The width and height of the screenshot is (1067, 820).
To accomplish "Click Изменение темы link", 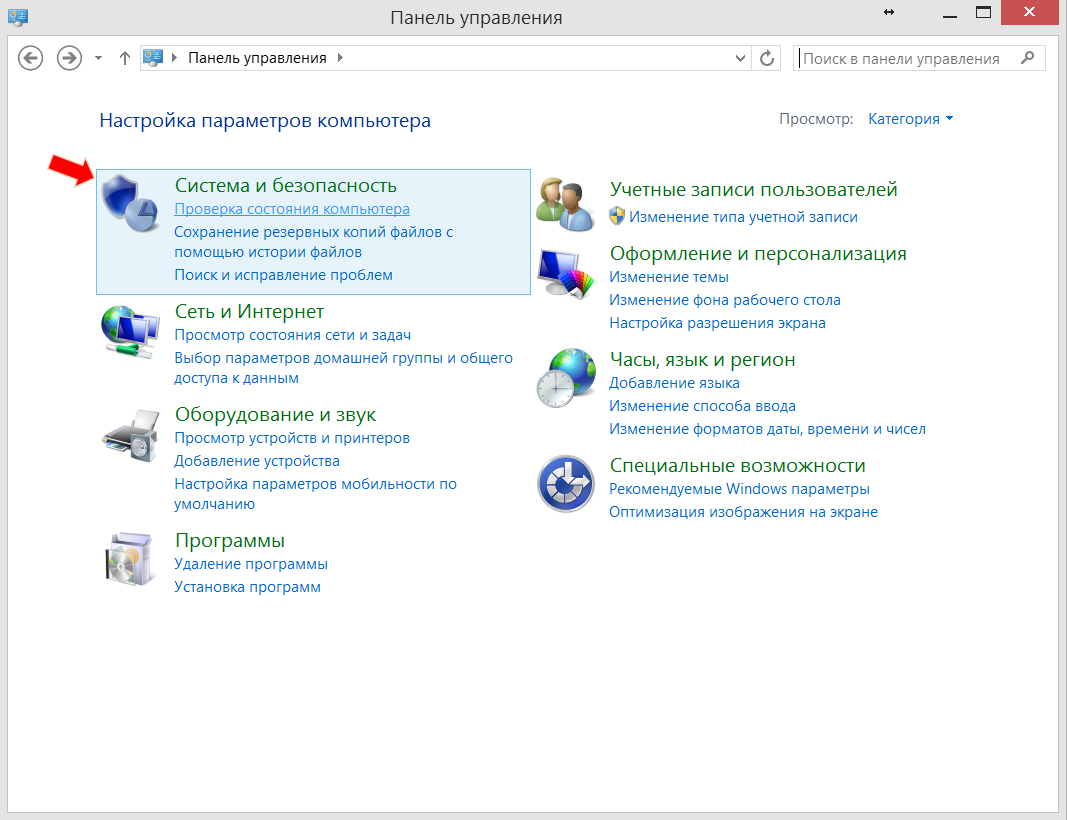I will [x=669, y=277].
